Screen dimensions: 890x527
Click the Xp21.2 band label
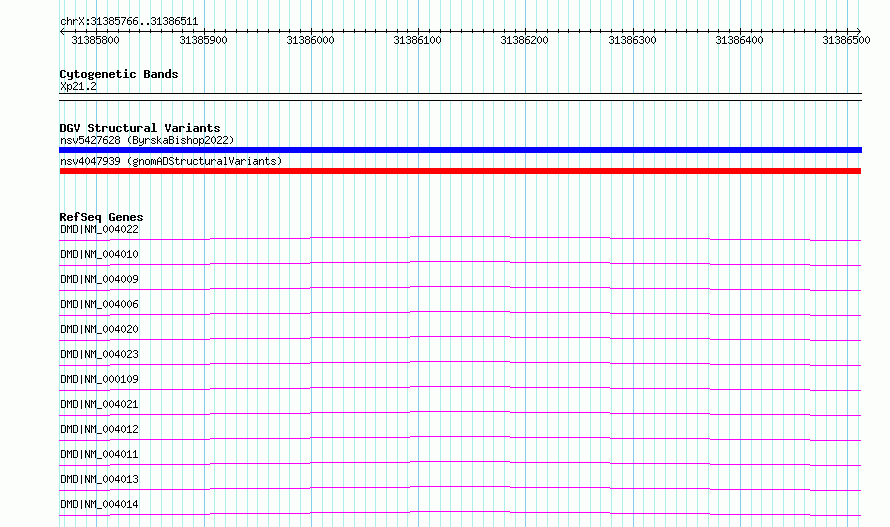pos(78,86)
